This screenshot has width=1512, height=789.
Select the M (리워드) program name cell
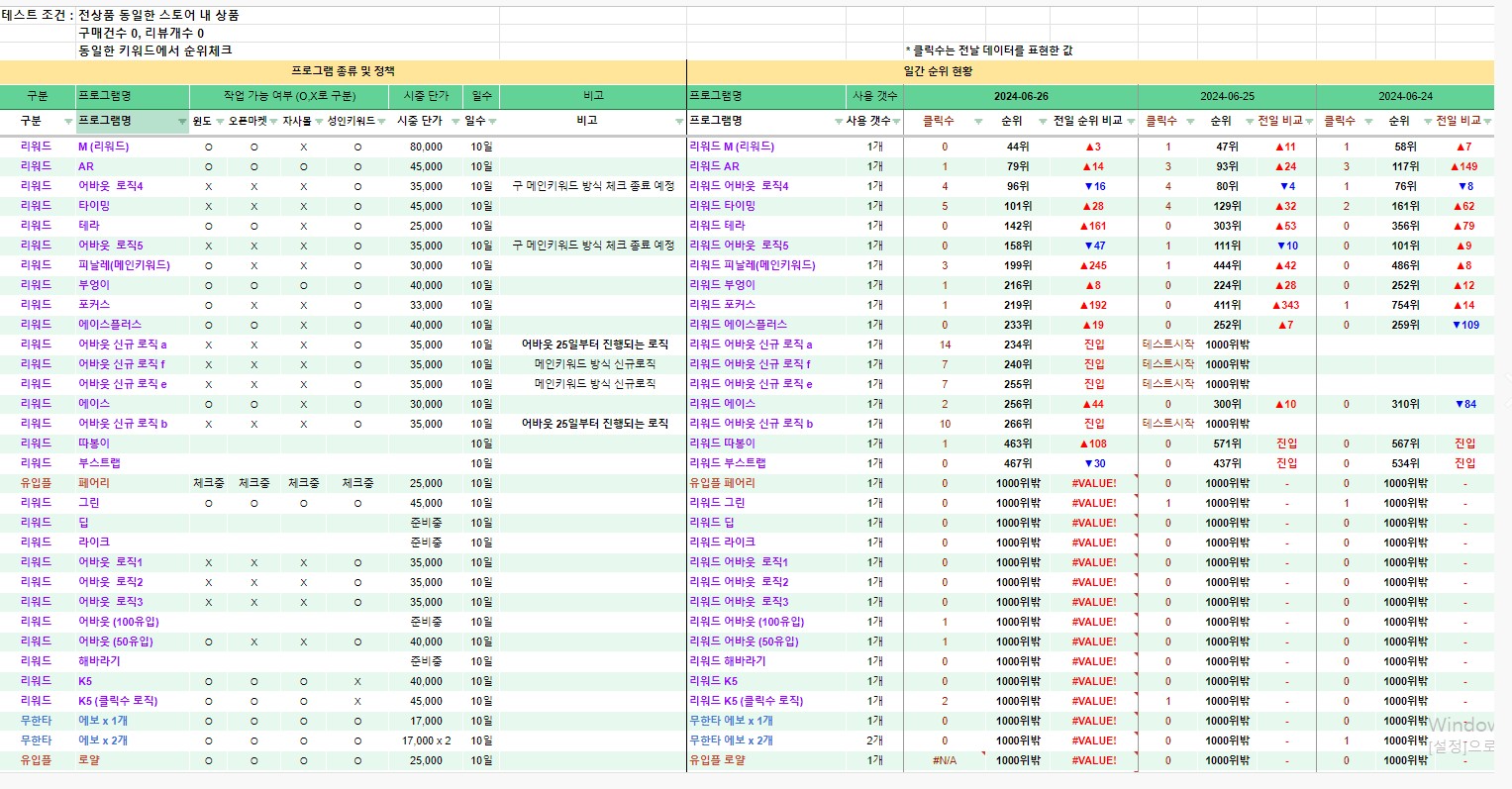[133, 147]
